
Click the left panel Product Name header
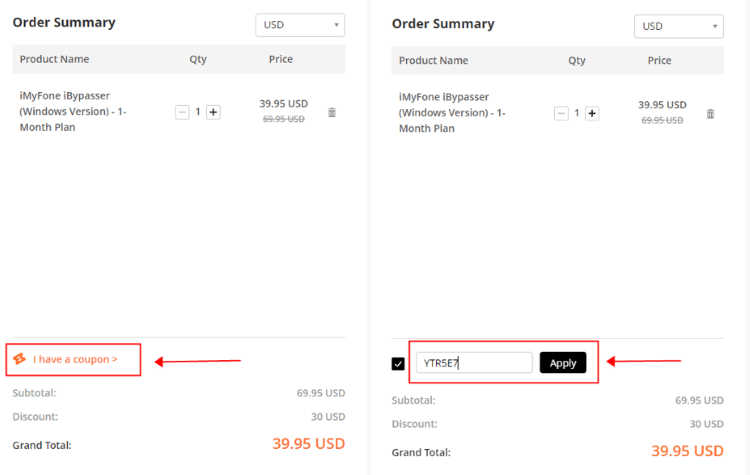tap(54, 59)
